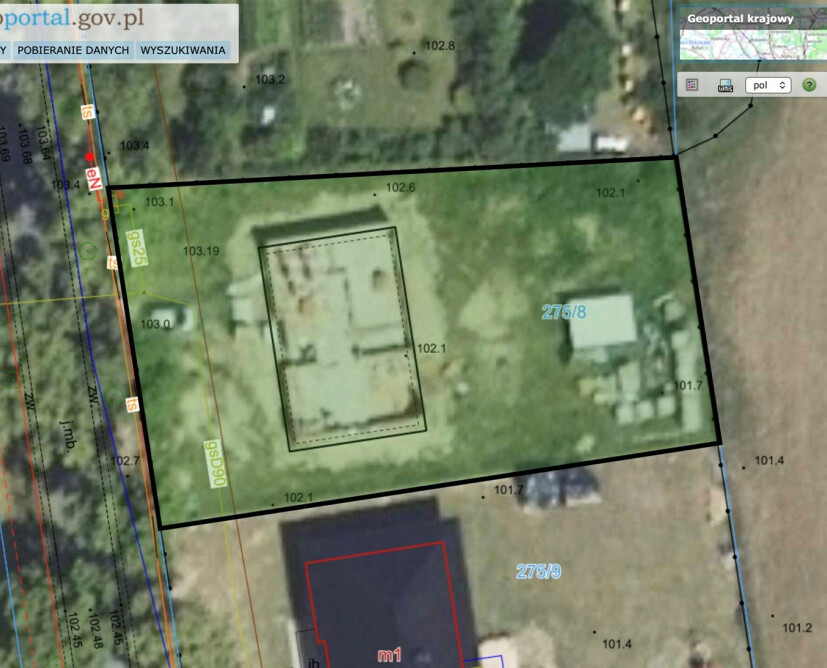Image resolution: width=827 pixels, height=668 pixels.
Task: Click the geoportal.gov.pl logo
Action: [72, 18]
